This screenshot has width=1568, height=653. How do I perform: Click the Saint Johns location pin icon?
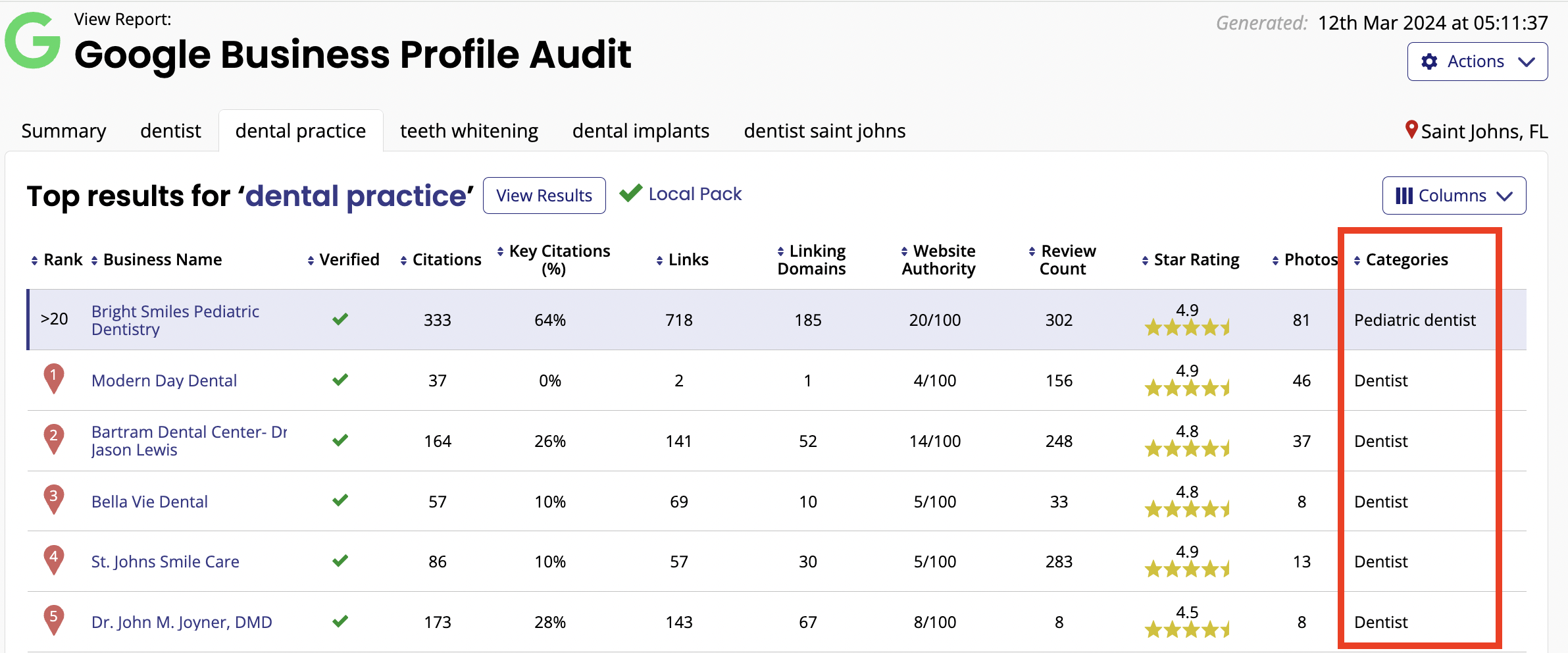point(1411,130)
